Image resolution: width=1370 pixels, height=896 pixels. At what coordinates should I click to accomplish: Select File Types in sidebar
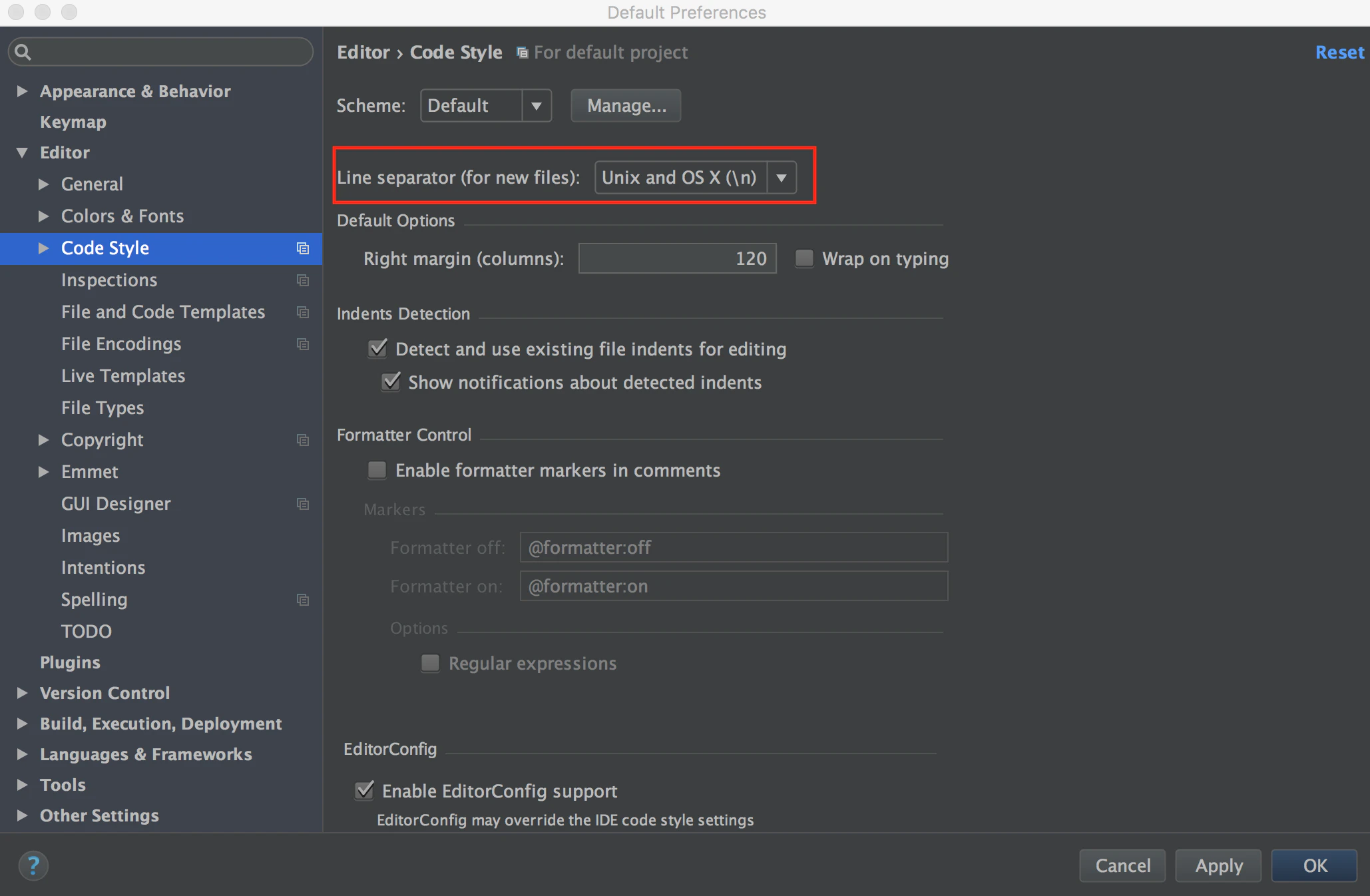[x=103, y=407]
